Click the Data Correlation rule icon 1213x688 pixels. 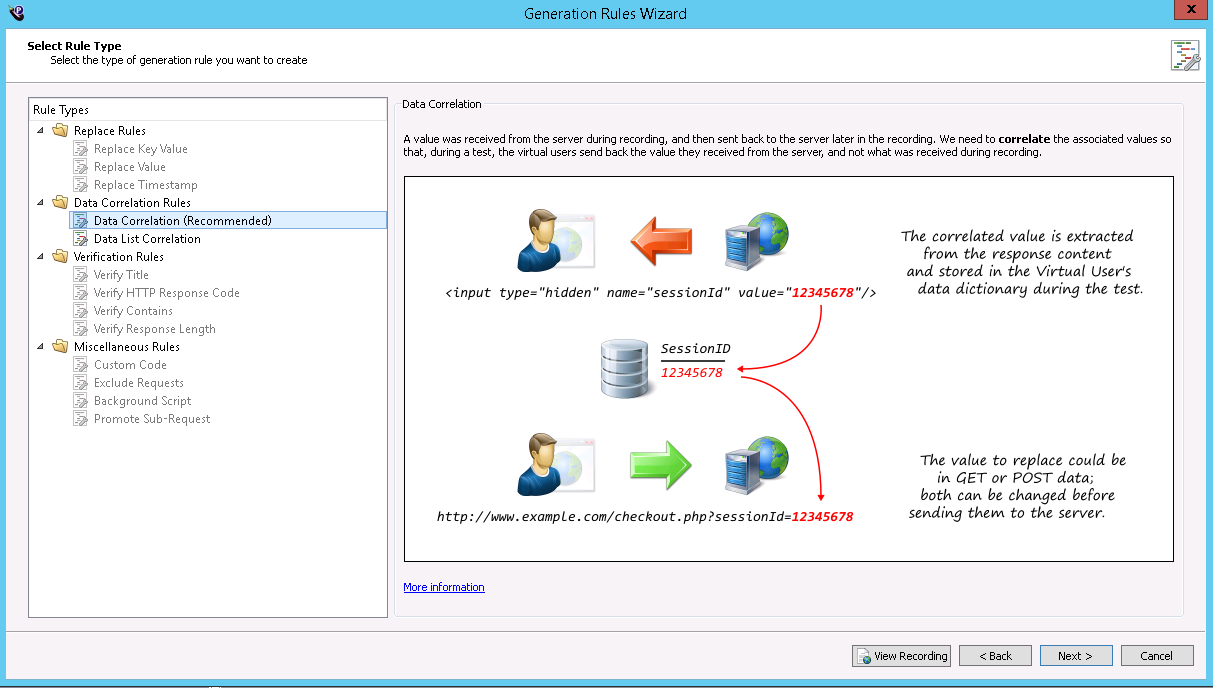tap(80, 221)
